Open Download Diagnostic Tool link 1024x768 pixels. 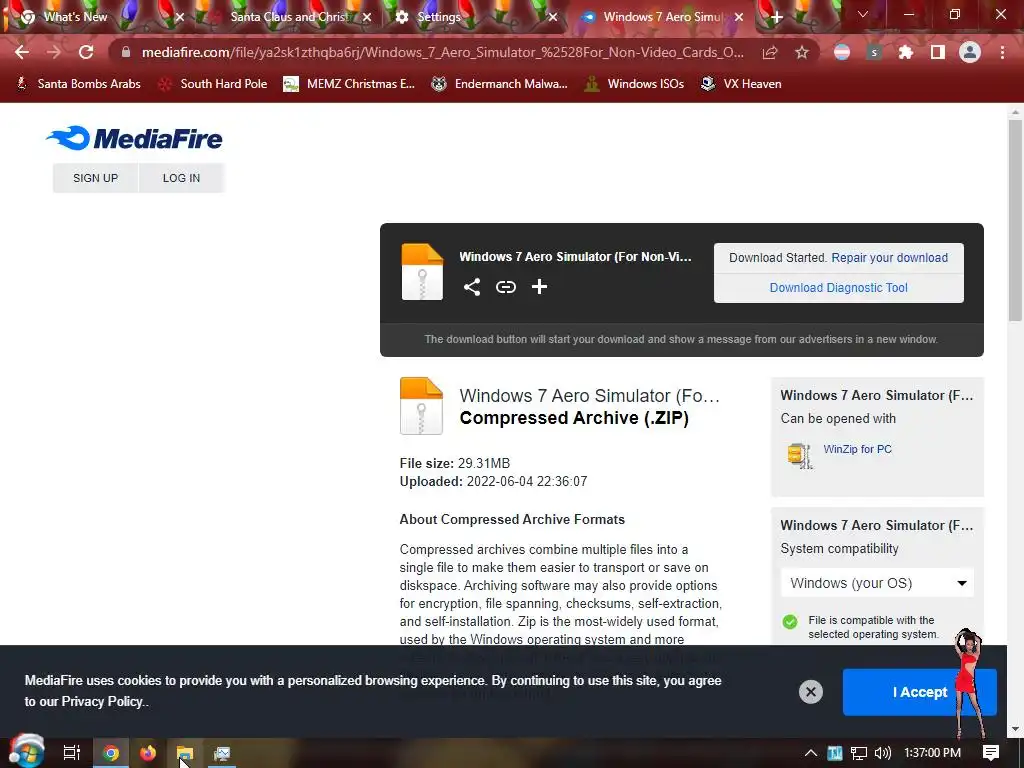(839, 287)
